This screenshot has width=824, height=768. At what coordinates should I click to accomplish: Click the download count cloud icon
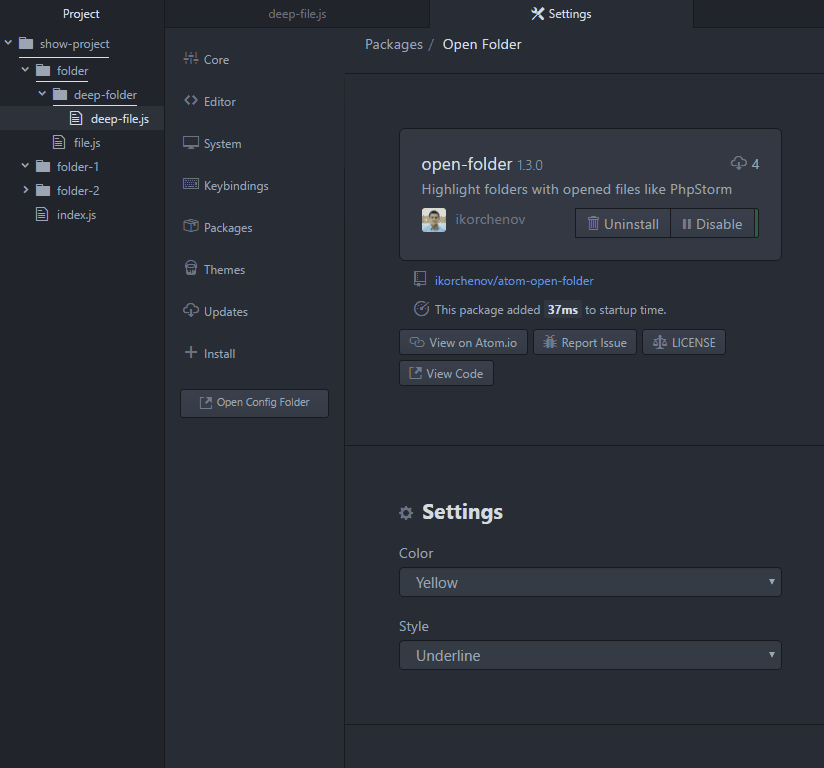coord(738,163)
